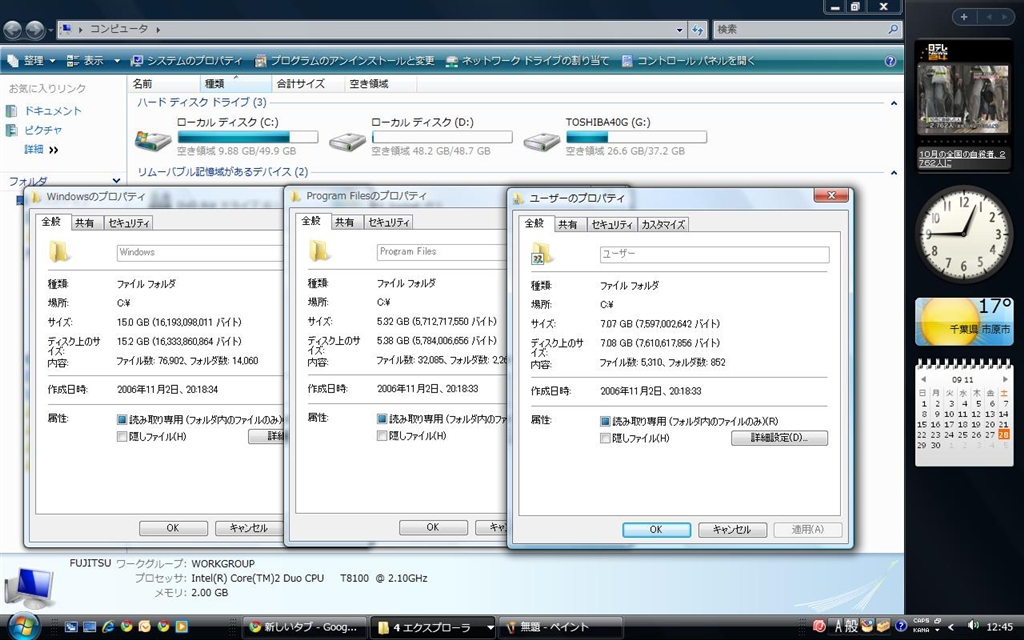Viewport: 1024px width, 640px height.
Task: Click the IME help question-mark icon
Action: pos(900,626)
